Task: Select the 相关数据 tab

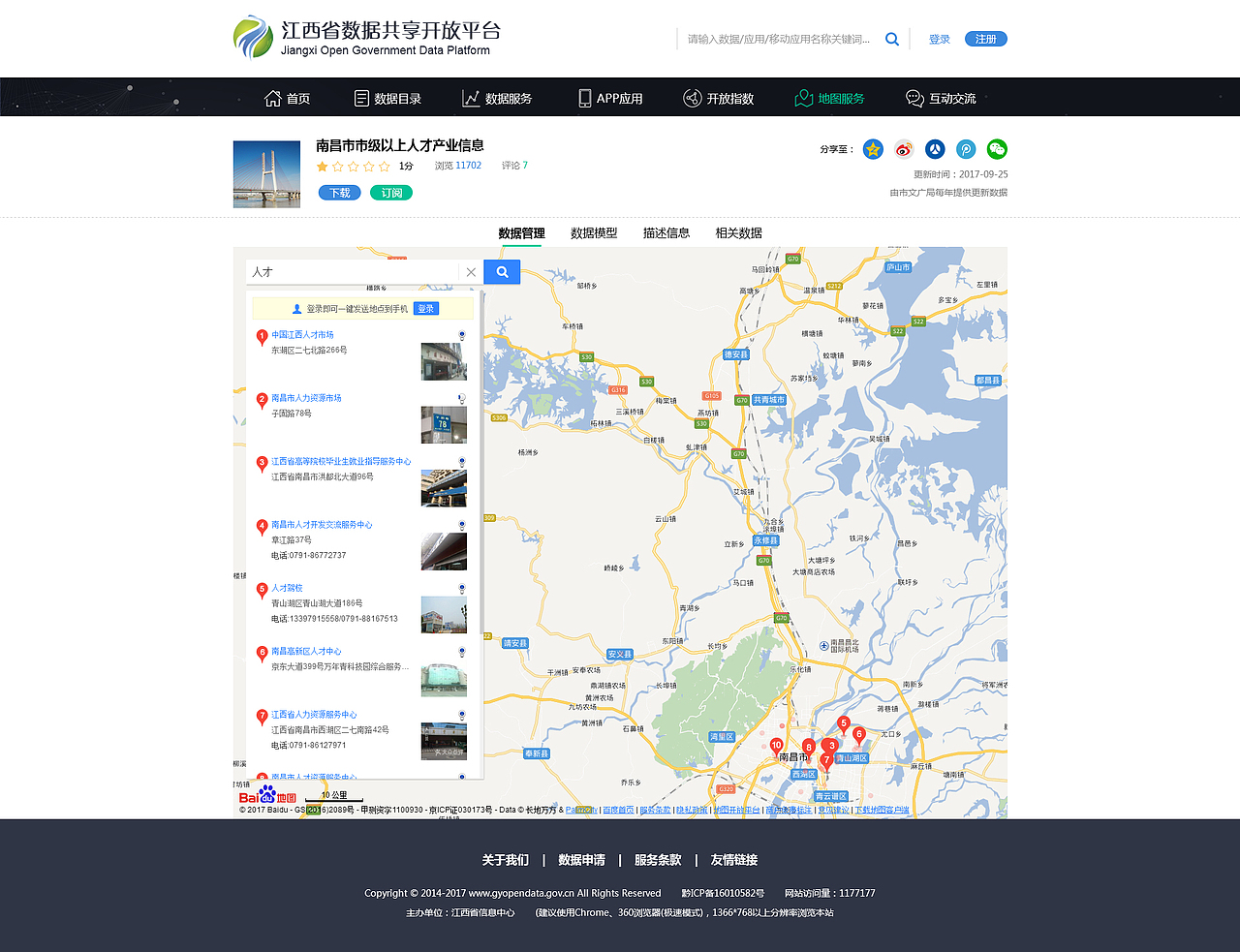Action: [x=739, y=233]
